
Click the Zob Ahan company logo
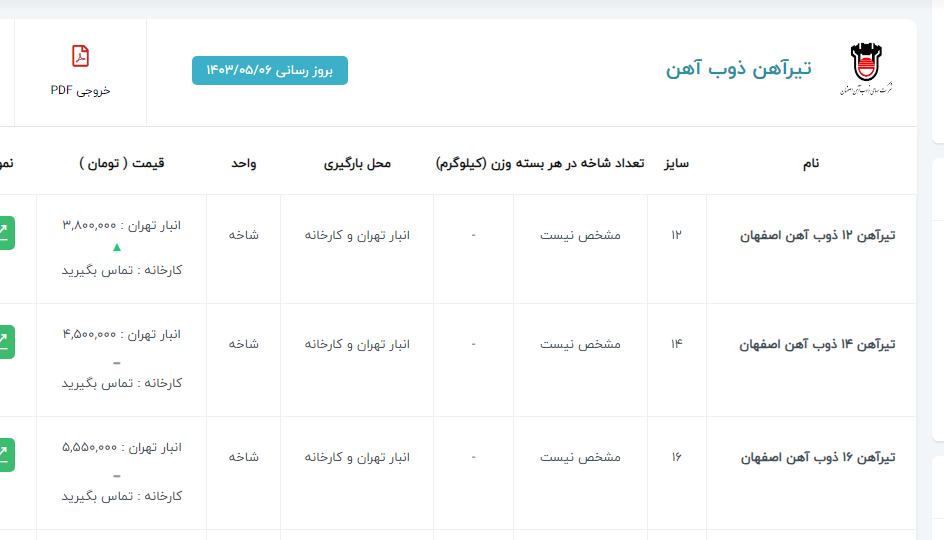point(866,69)
